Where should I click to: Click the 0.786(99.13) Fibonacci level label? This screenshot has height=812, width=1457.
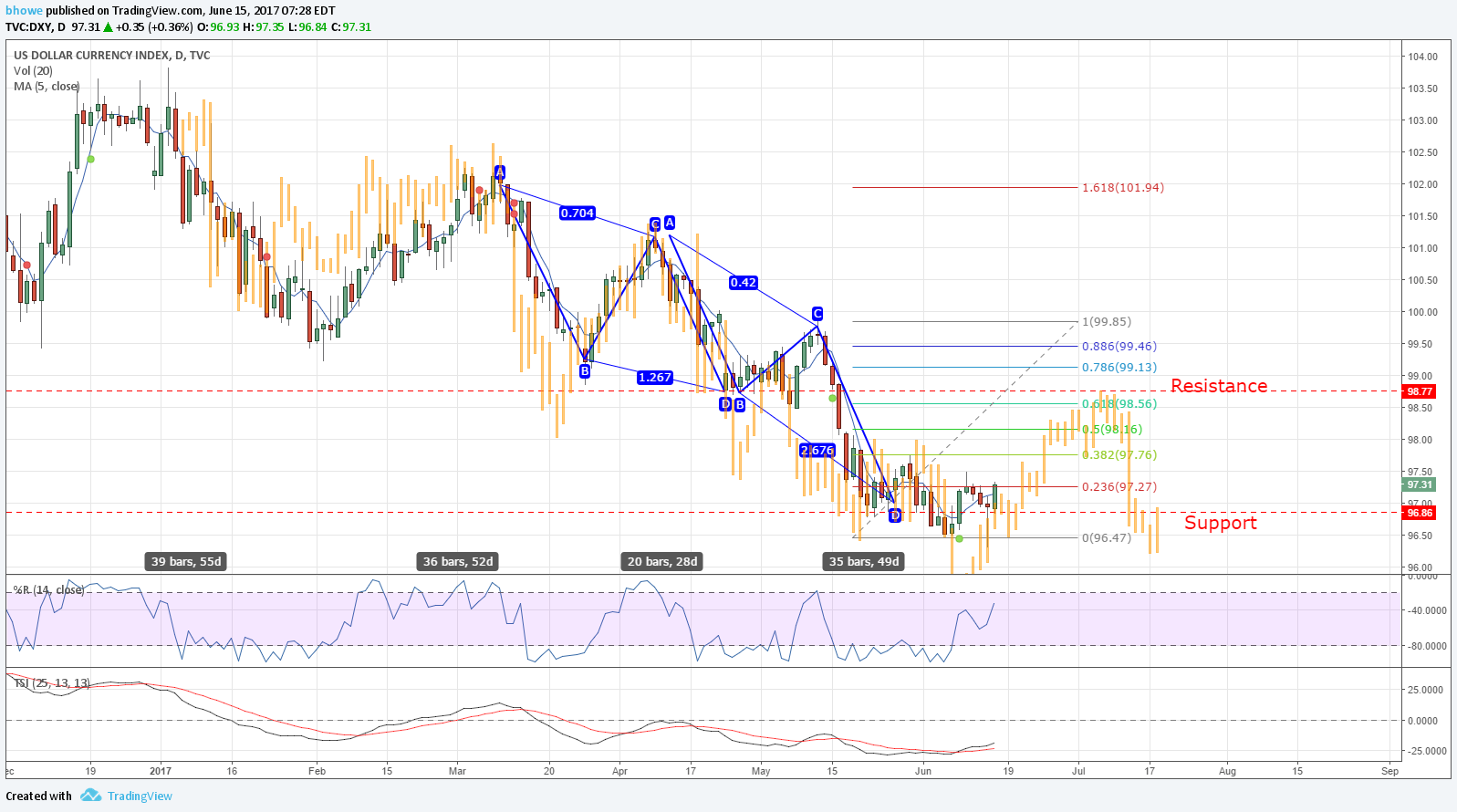1119,367
